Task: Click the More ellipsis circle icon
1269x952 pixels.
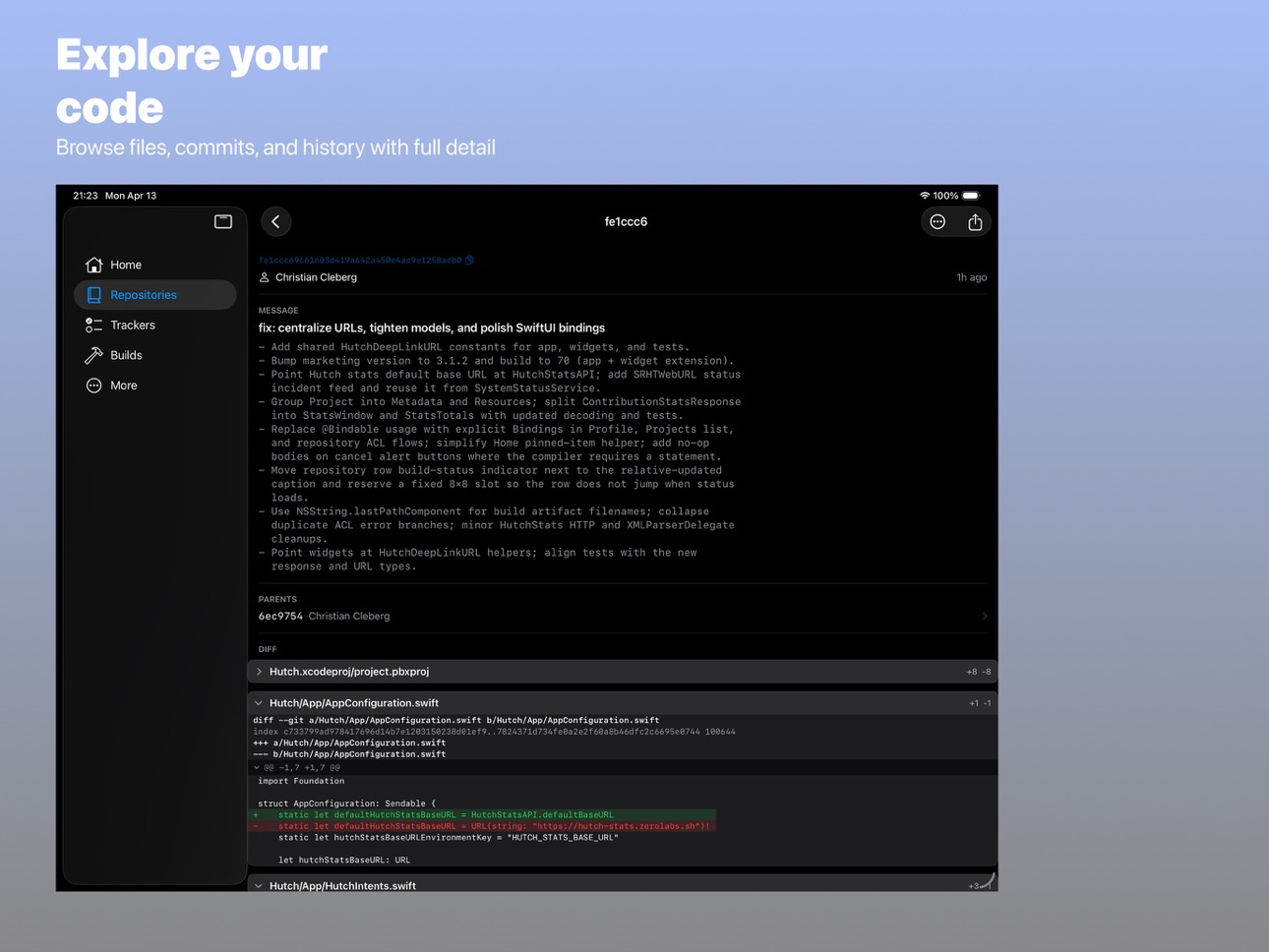Action: [94, 386]
